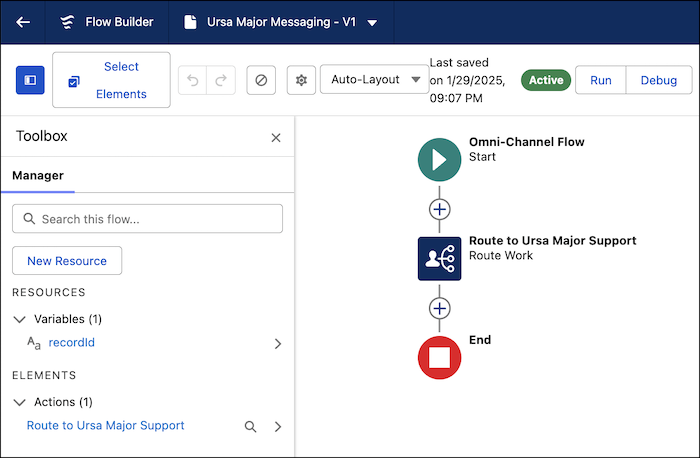Click the undo arrow icon
Screen dimensions: 700x458
(x=193, y=80)
